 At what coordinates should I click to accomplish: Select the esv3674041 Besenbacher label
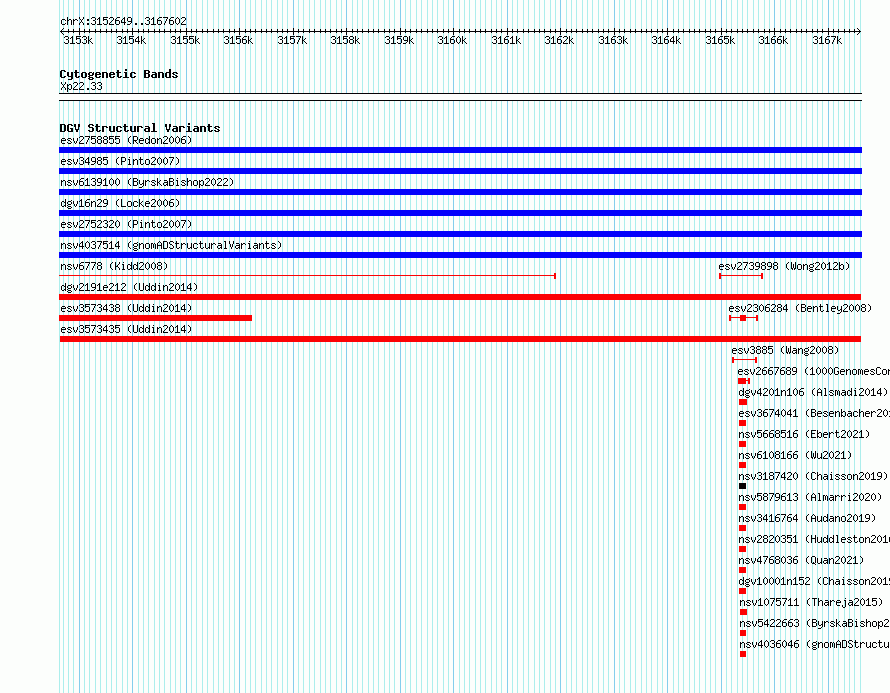[814, 413]
